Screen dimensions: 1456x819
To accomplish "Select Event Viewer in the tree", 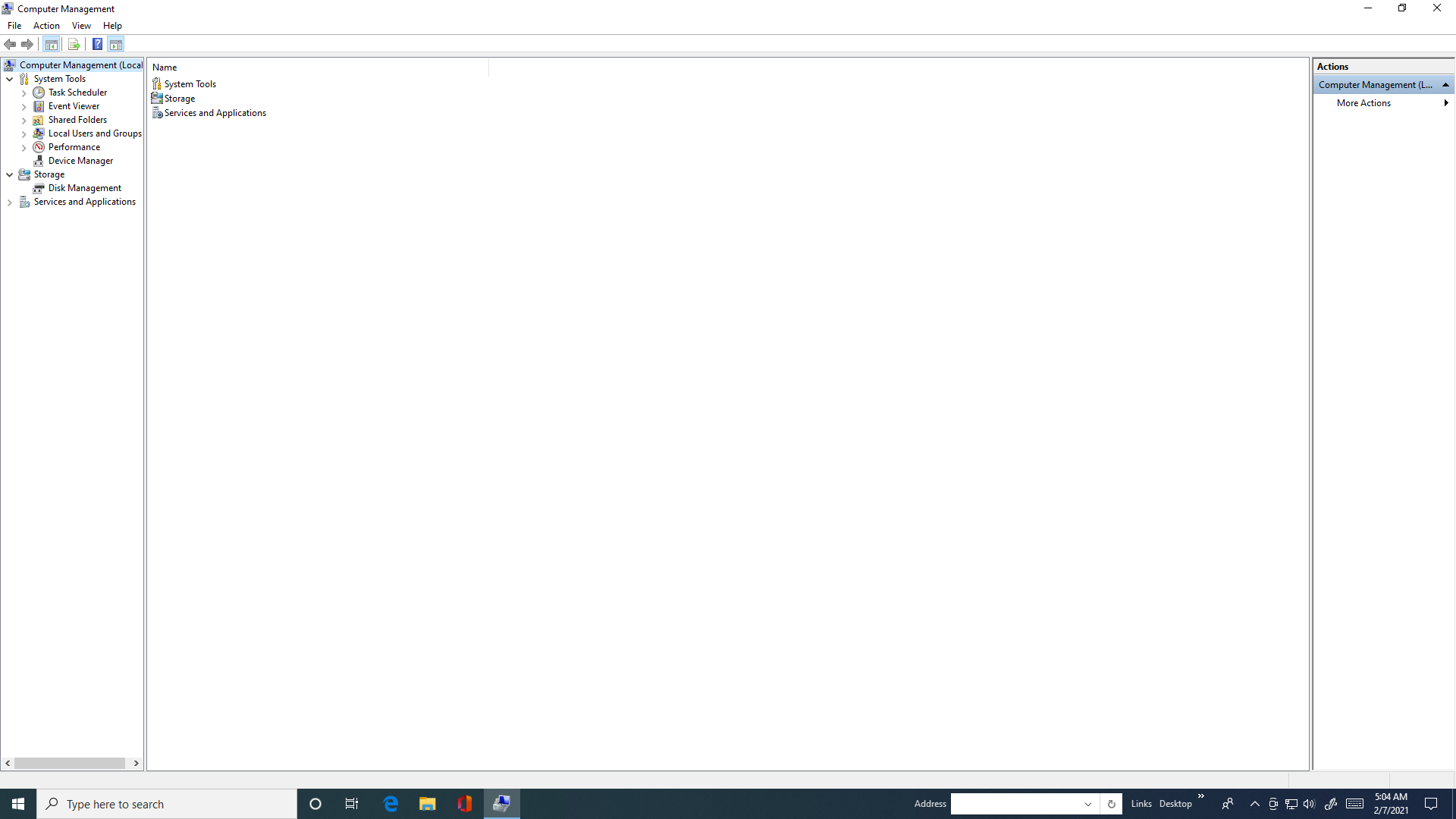I will 74,106.
